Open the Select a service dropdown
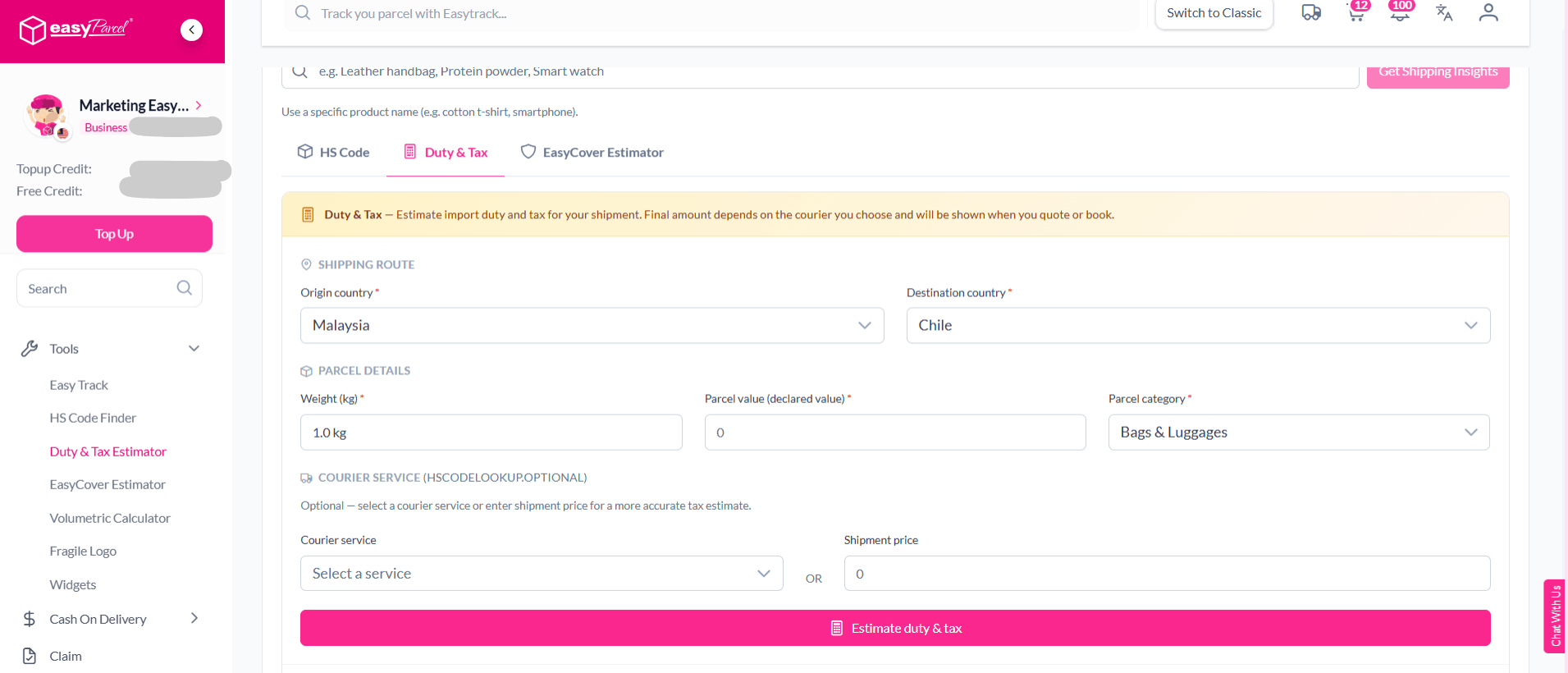 coord(542,574)
